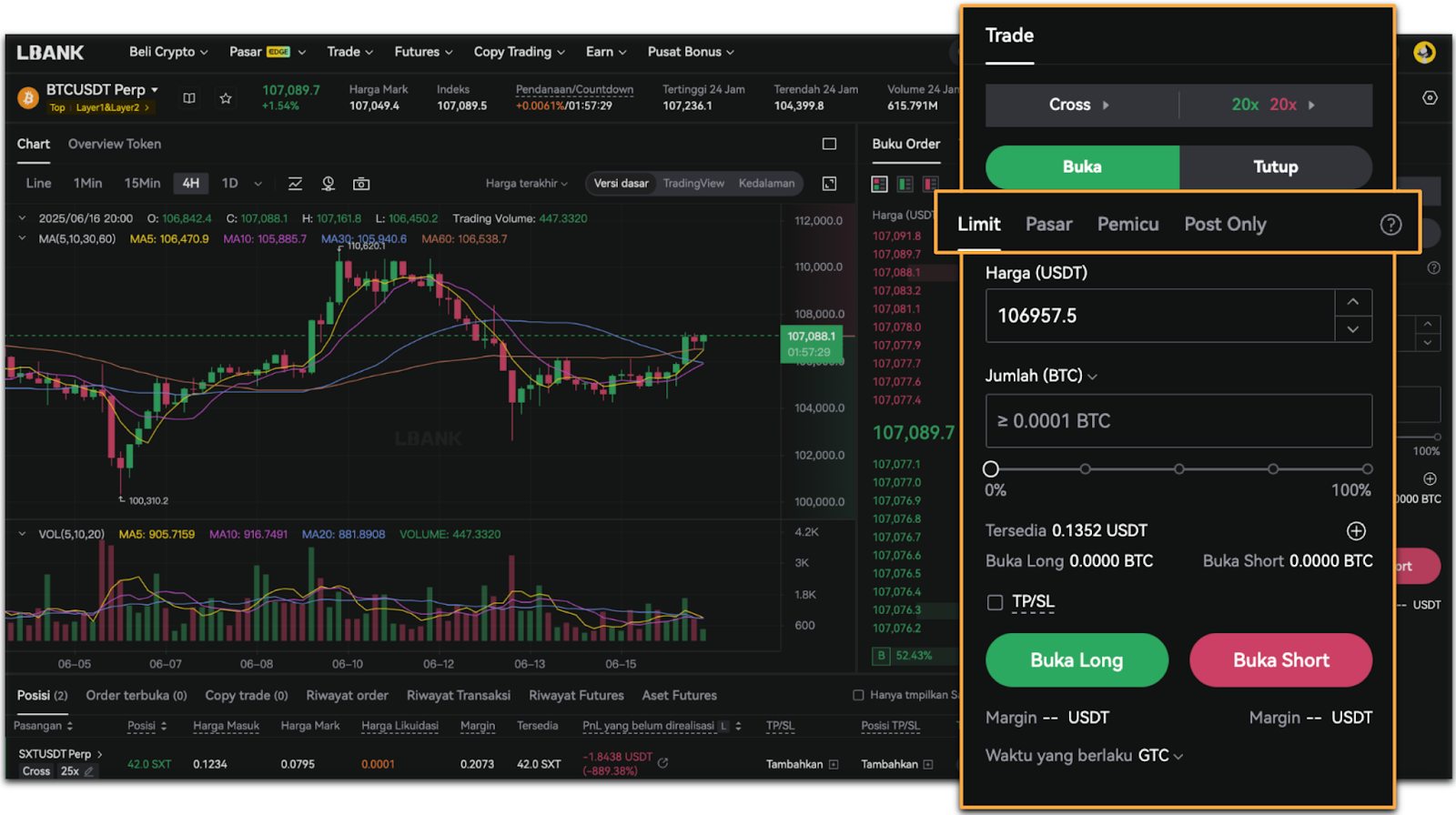Click the help question mark icon
Viewport: 1456px width, 815px height.
[x=1390, y=225]
